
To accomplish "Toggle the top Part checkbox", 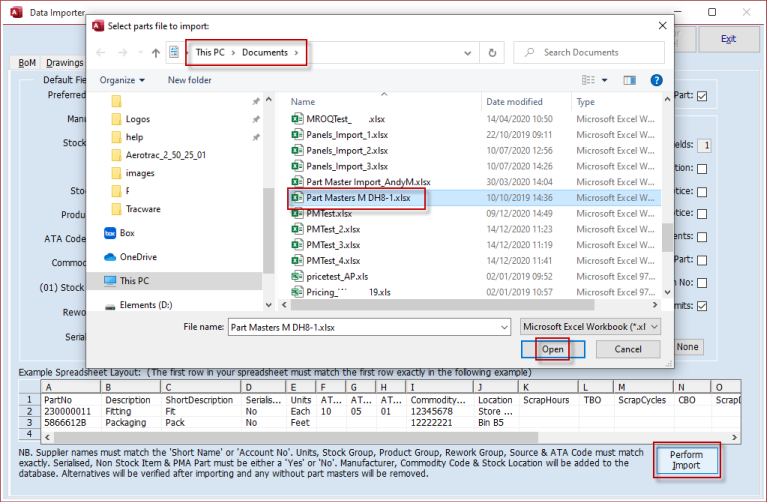I will click(x=702, y=96).
